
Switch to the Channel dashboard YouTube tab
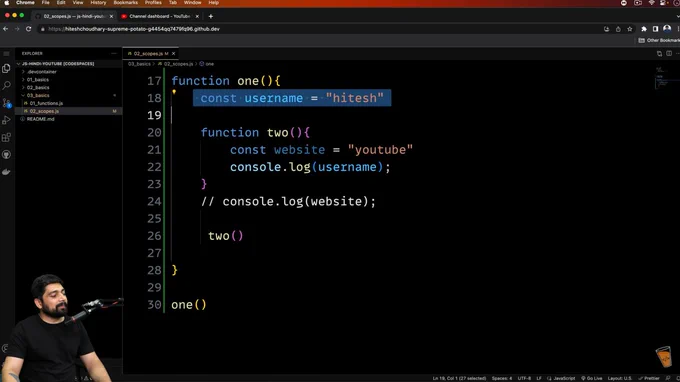point(160,16)
